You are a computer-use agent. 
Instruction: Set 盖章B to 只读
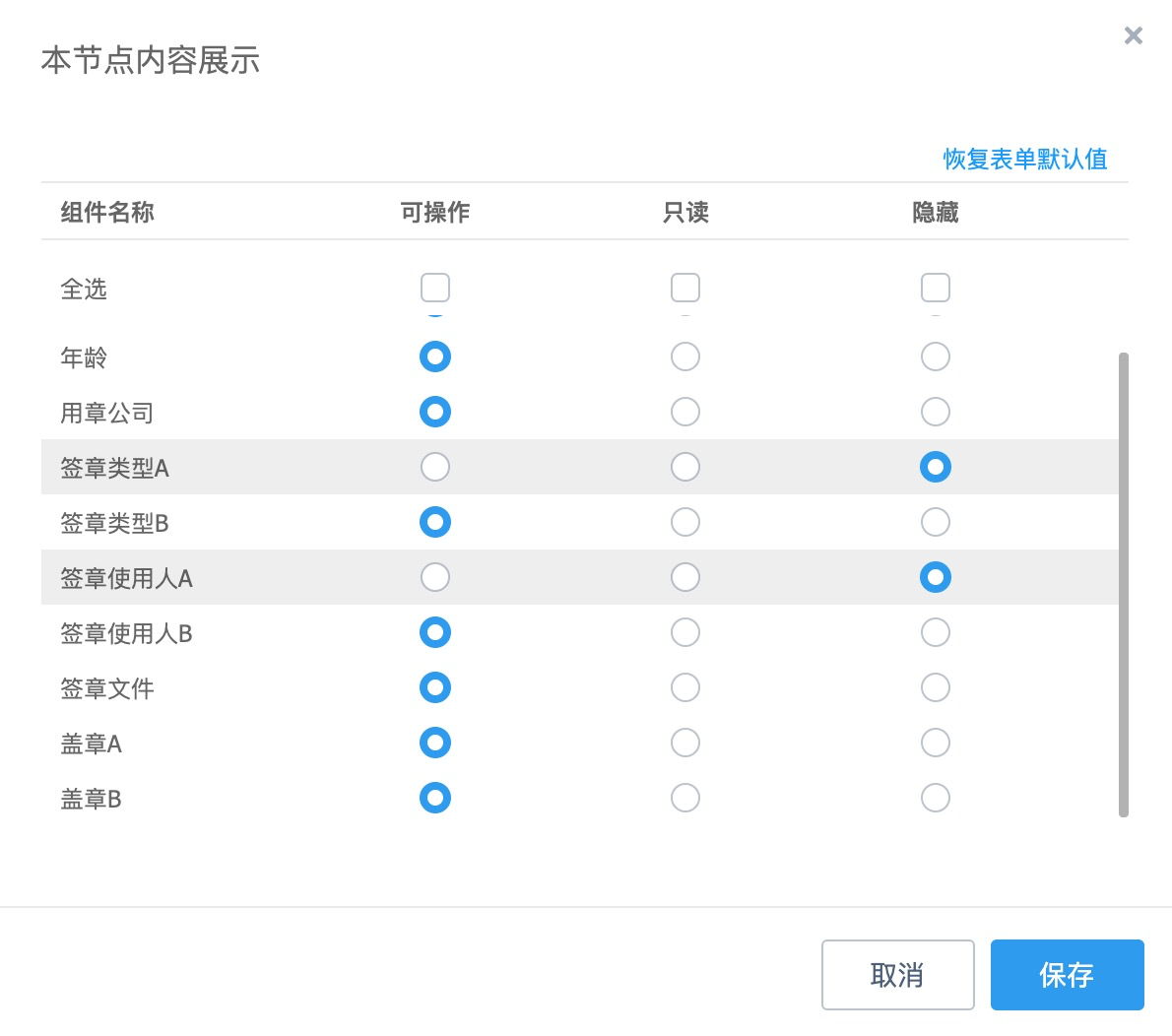685,798
